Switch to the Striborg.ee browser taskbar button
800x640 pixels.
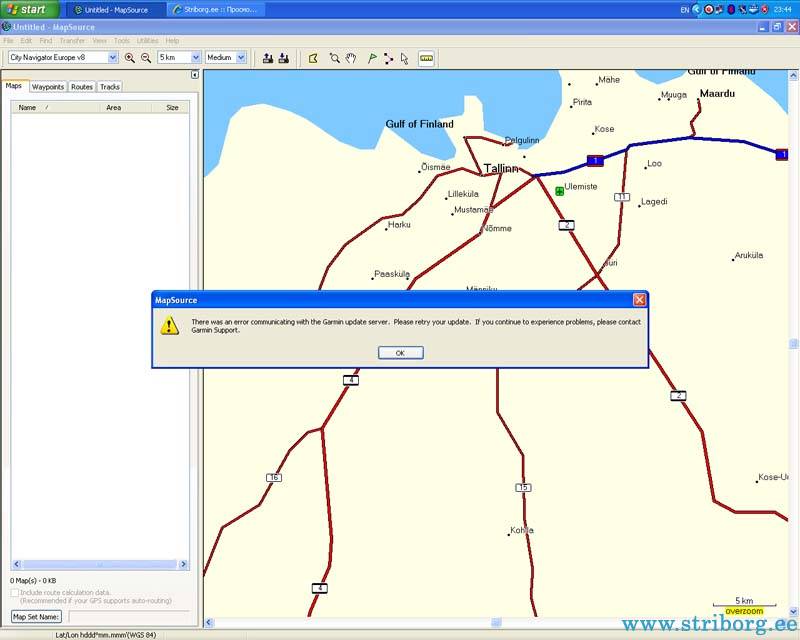tap(216, 10)
